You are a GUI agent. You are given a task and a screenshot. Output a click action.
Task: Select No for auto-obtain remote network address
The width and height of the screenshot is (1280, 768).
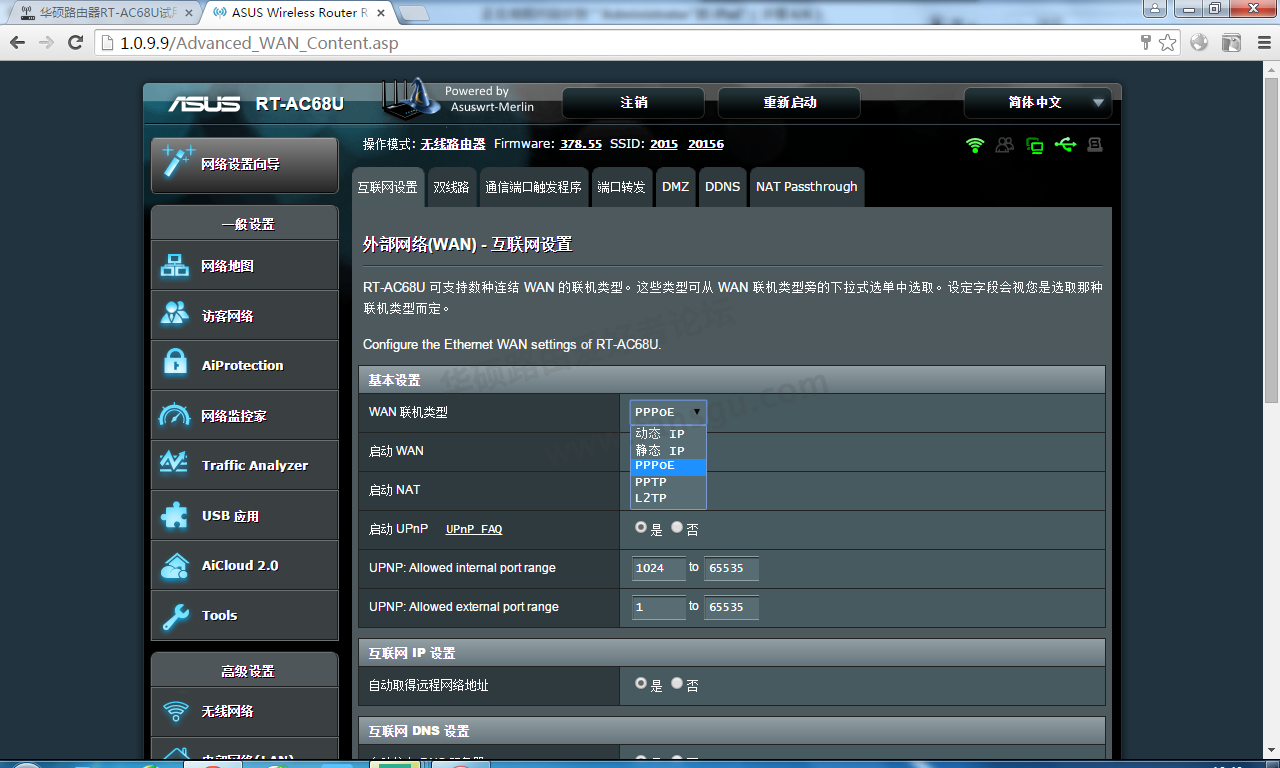click(677, 684)
